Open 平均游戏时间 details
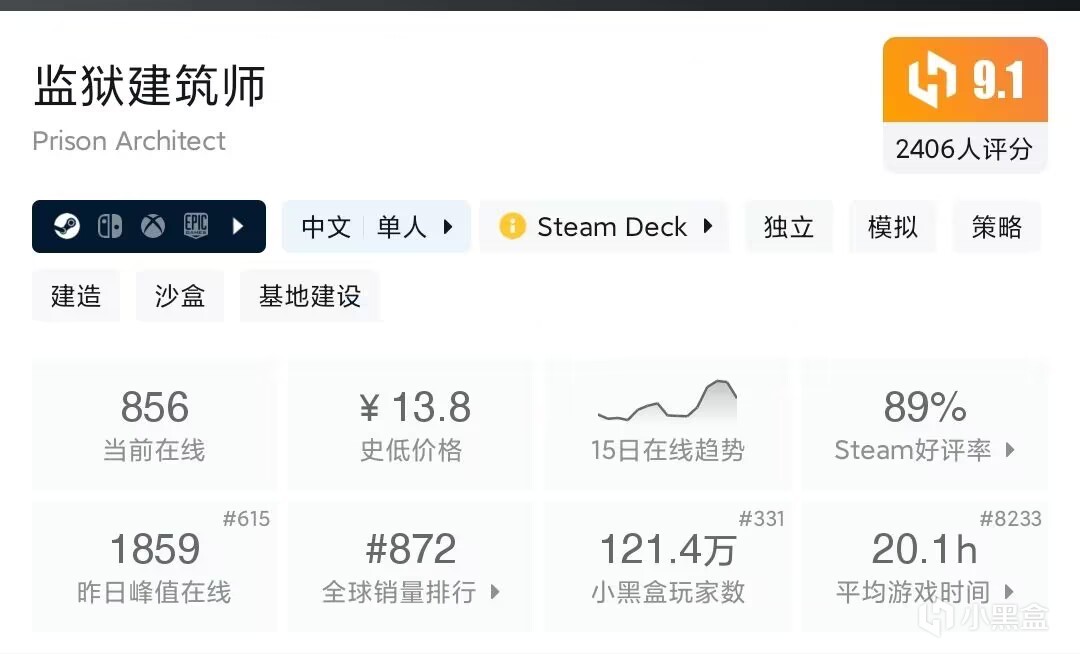1080x654 pixels. pos(1009,592)
